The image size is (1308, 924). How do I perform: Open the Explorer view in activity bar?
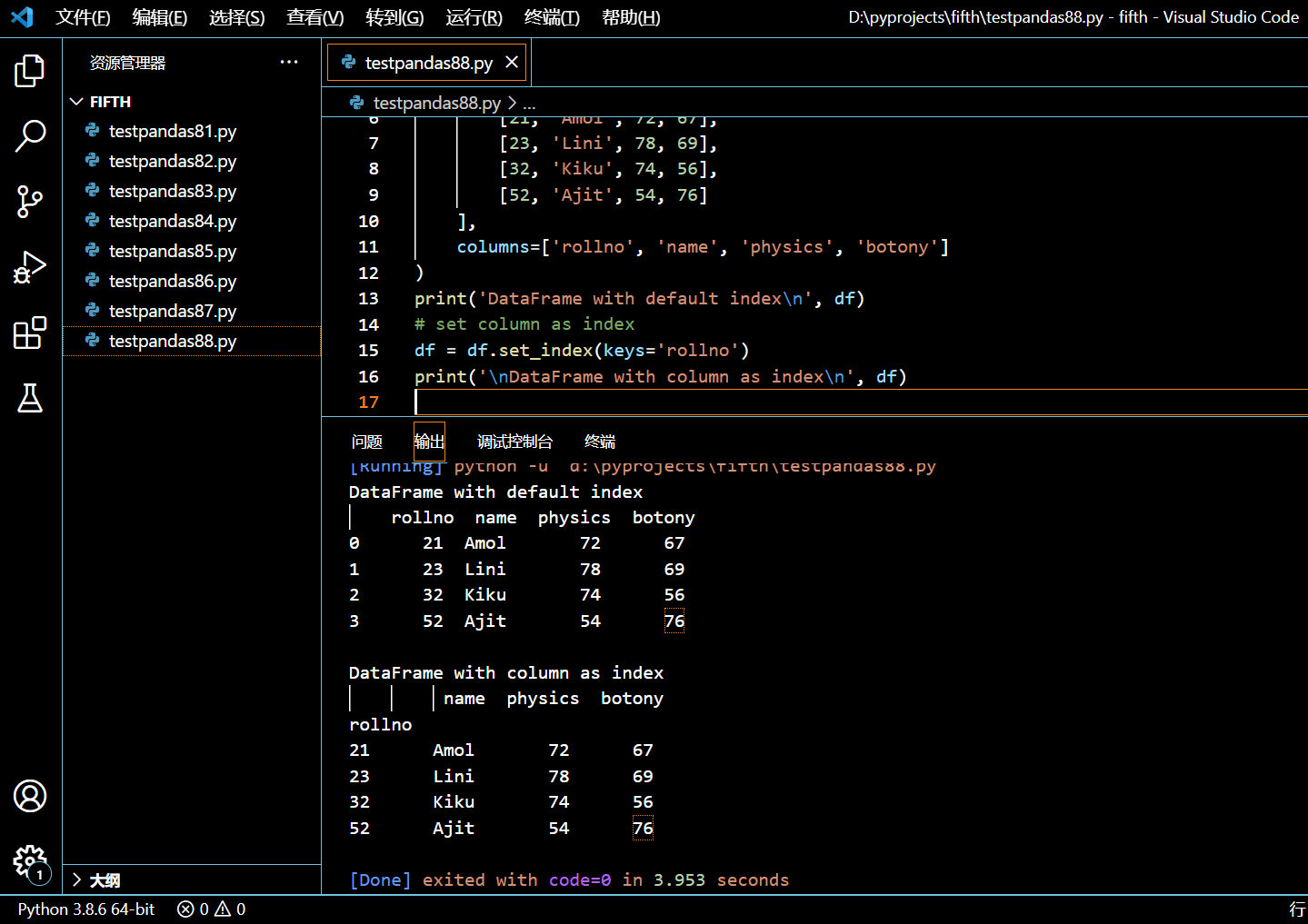pyautogui.click(x=30, y=71)
